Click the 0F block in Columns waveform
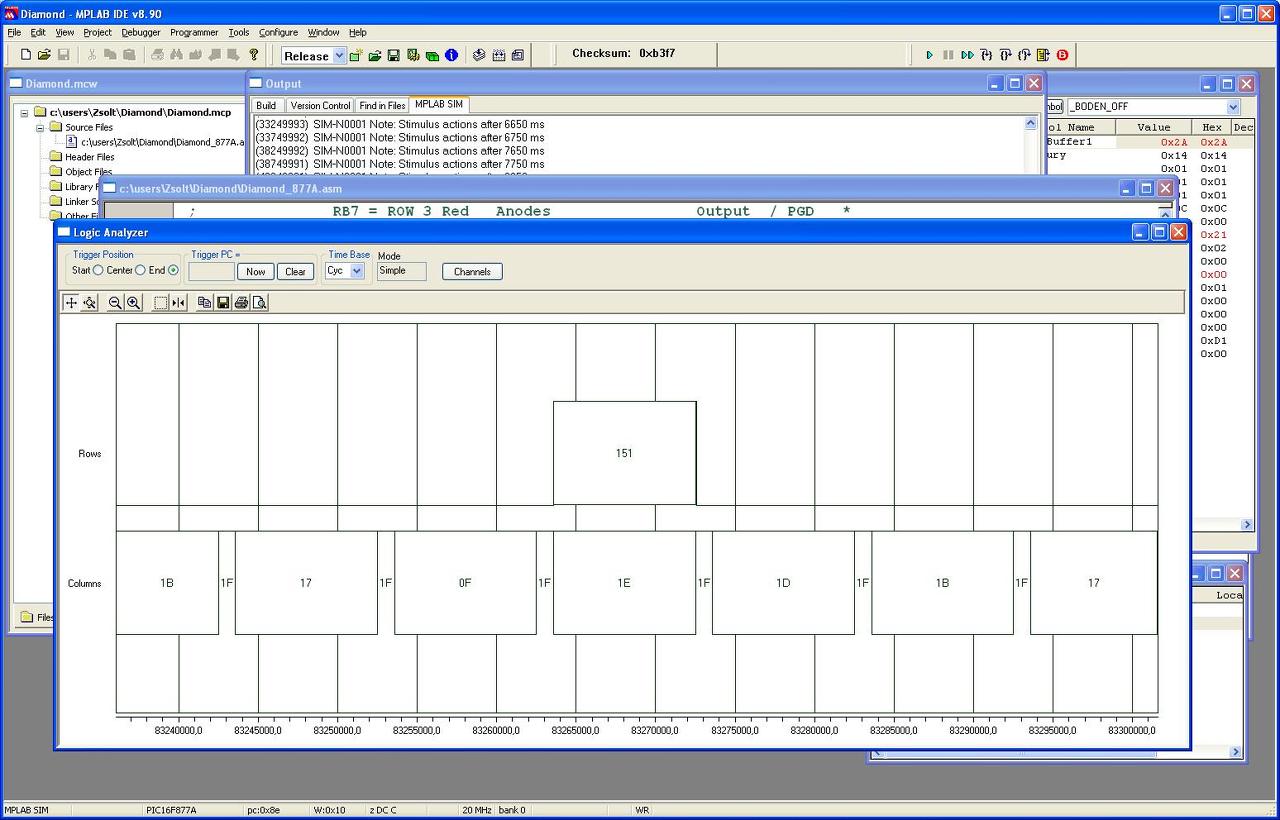 coord(465,583)
